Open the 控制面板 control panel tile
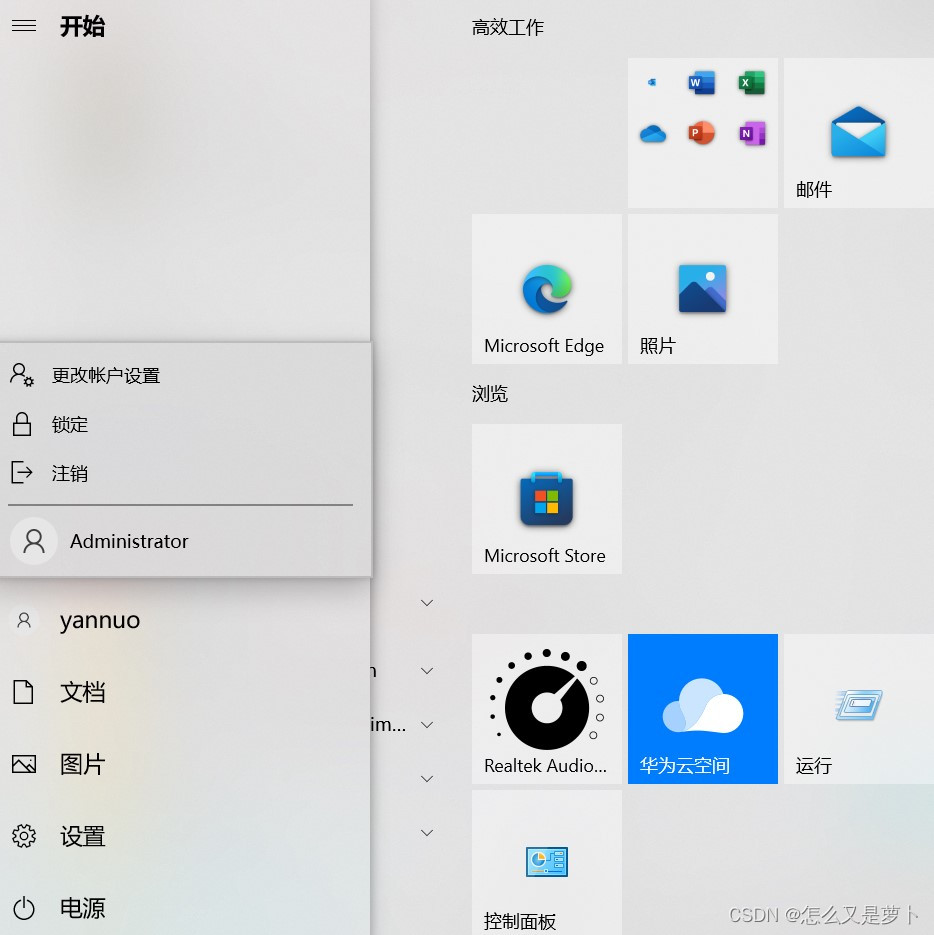 click(547, 862)
